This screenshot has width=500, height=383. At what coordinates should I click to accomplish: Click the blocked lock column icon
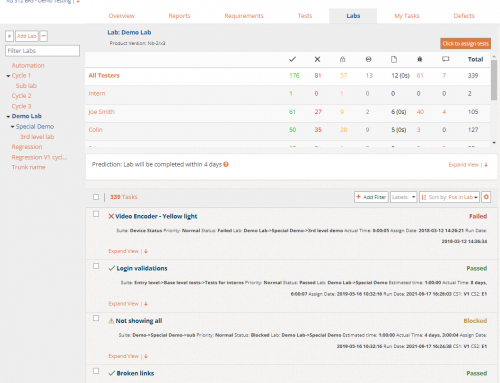tap(342, 59)
